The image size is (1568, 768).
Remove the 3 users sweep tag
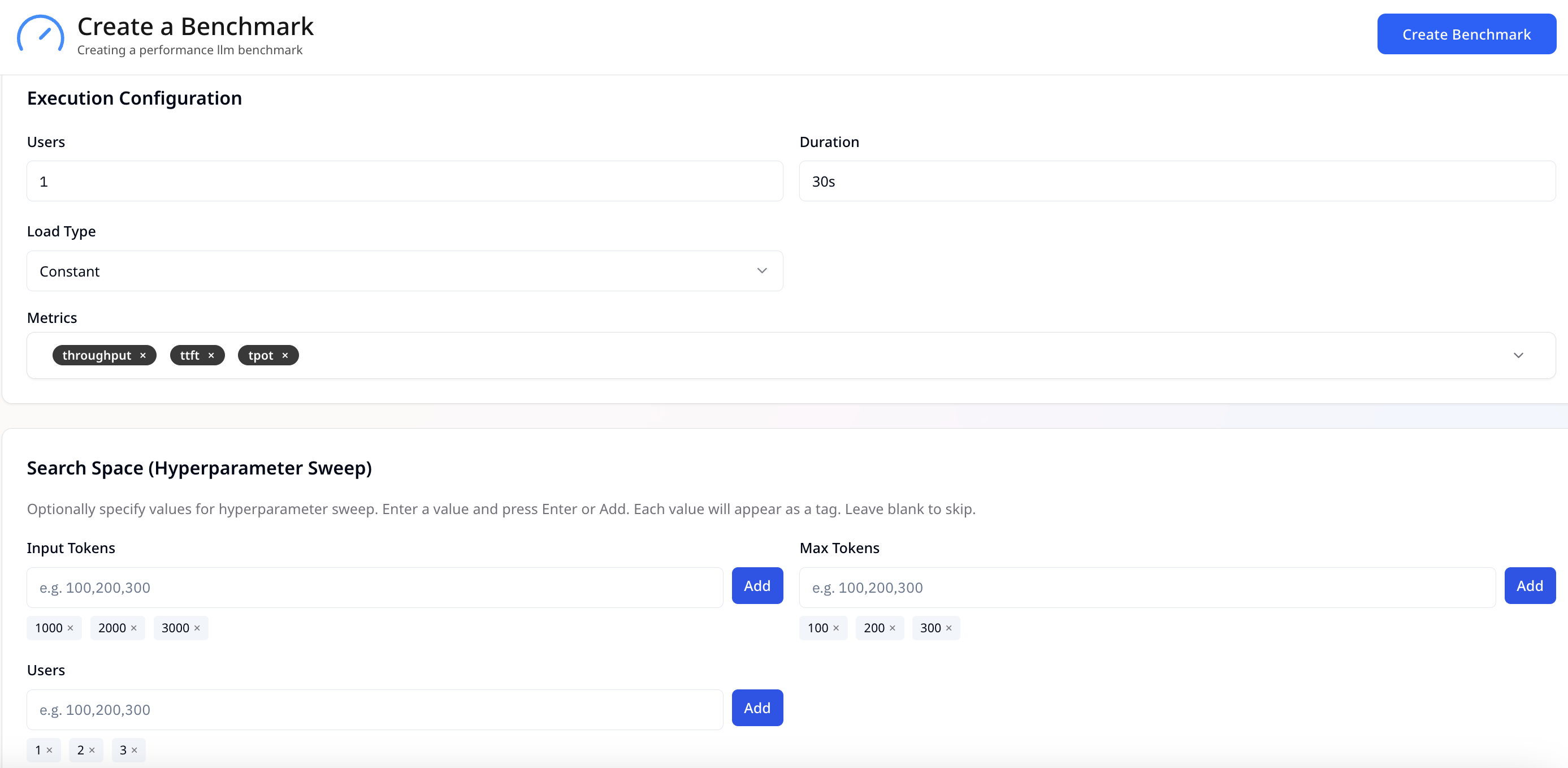[x=135, y=750]
